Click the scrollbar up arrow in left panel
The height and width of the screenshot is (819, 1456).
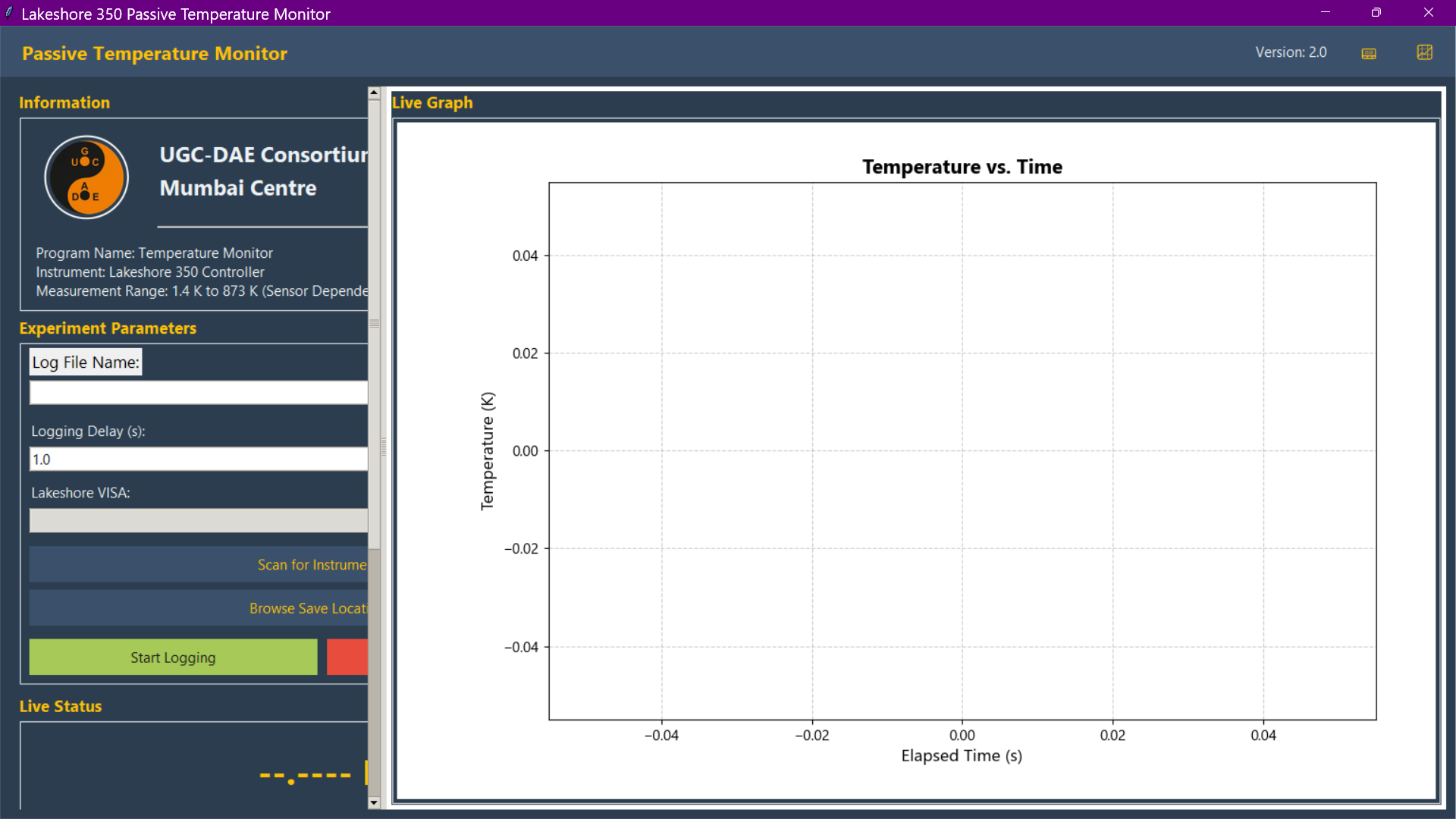tap(374, 93)
